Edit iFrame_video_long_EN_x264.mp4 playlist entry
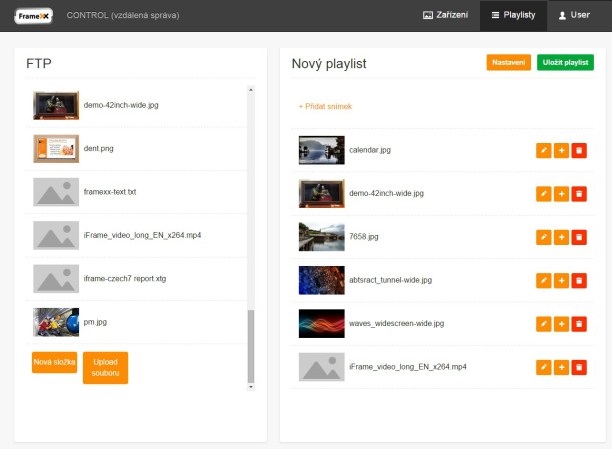 pyautogui.click(x=544, y=367)
